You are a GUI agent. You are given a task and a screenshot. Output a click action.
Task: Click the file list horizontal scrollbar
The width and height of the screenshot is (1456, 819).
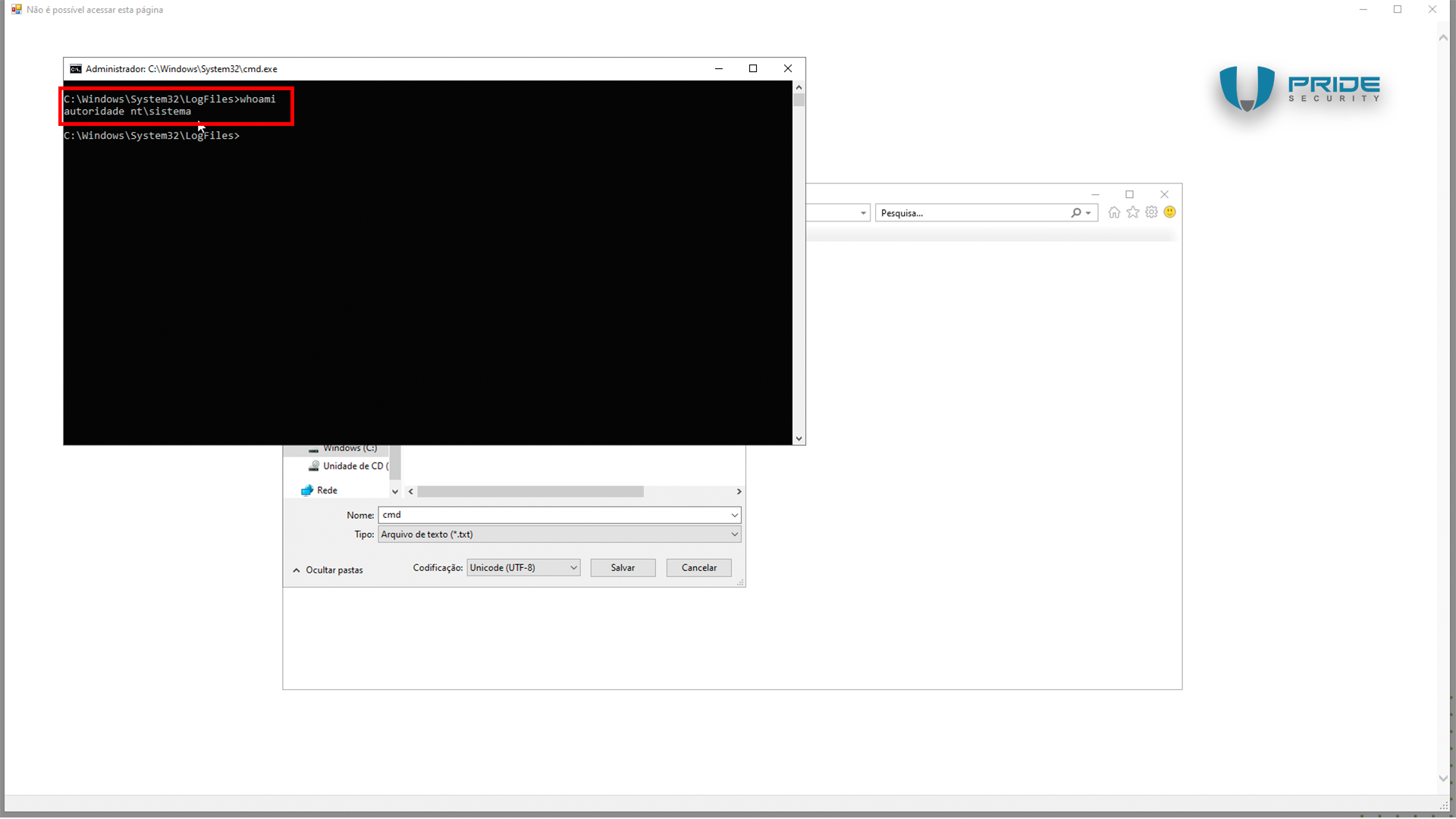coord(531,492)
